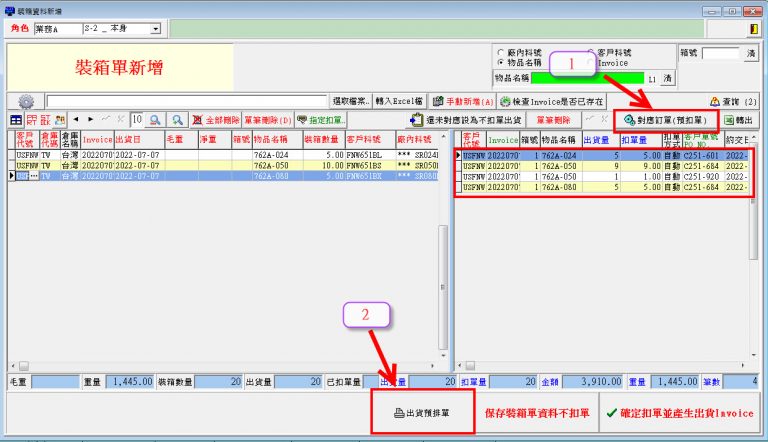Click right grid horizontal scrollbar thumb

(x=470, y=366)
